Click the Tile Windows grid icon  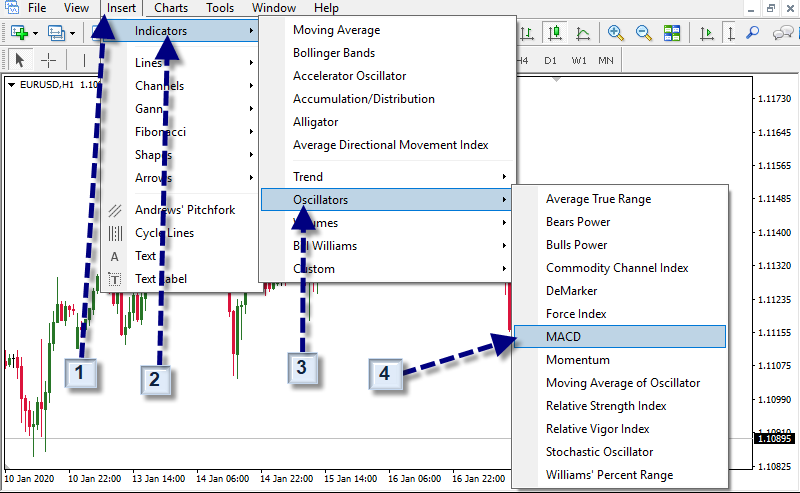[x=672, y=33]
